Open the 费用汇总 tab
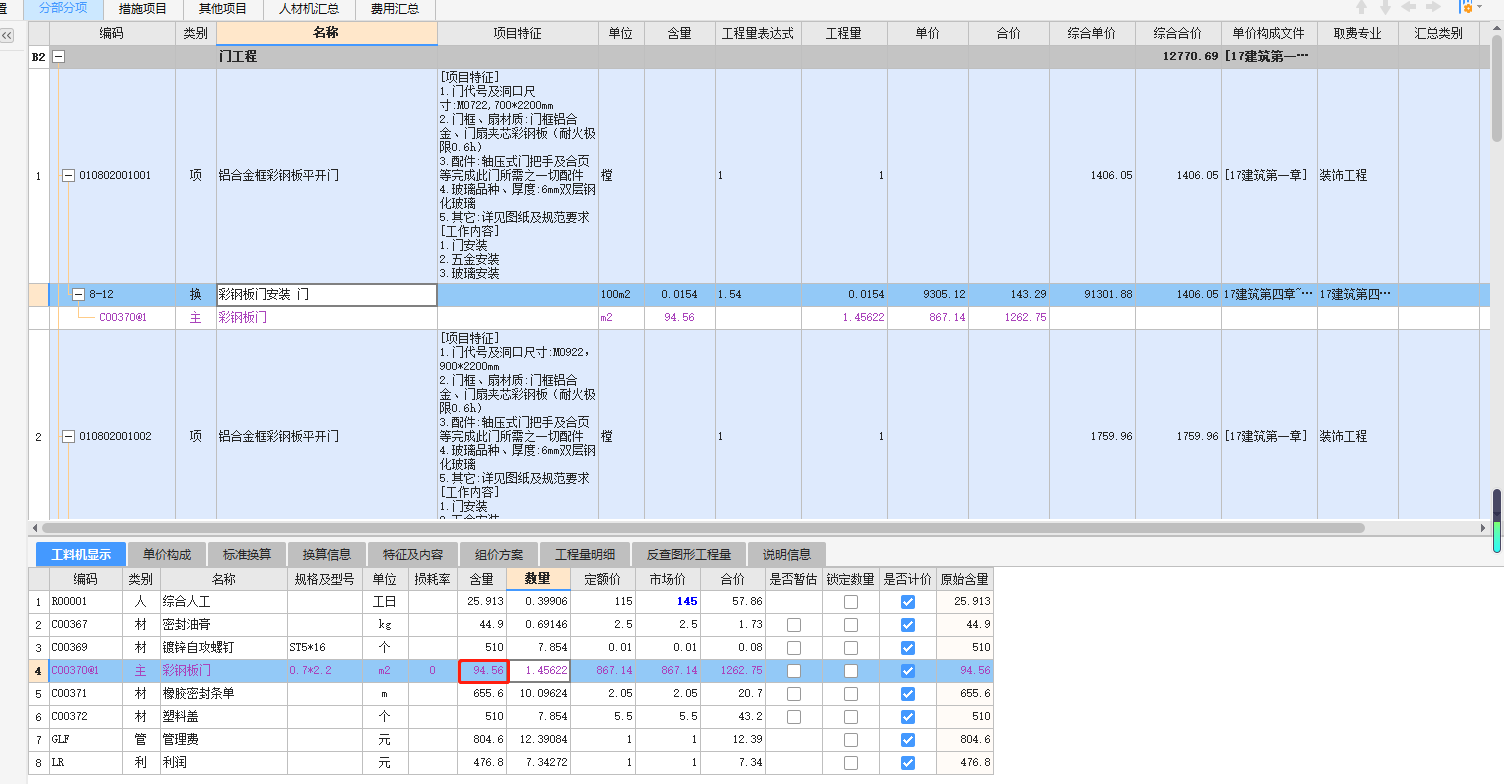The image size is (1504, 784). [x=394, y=9]
